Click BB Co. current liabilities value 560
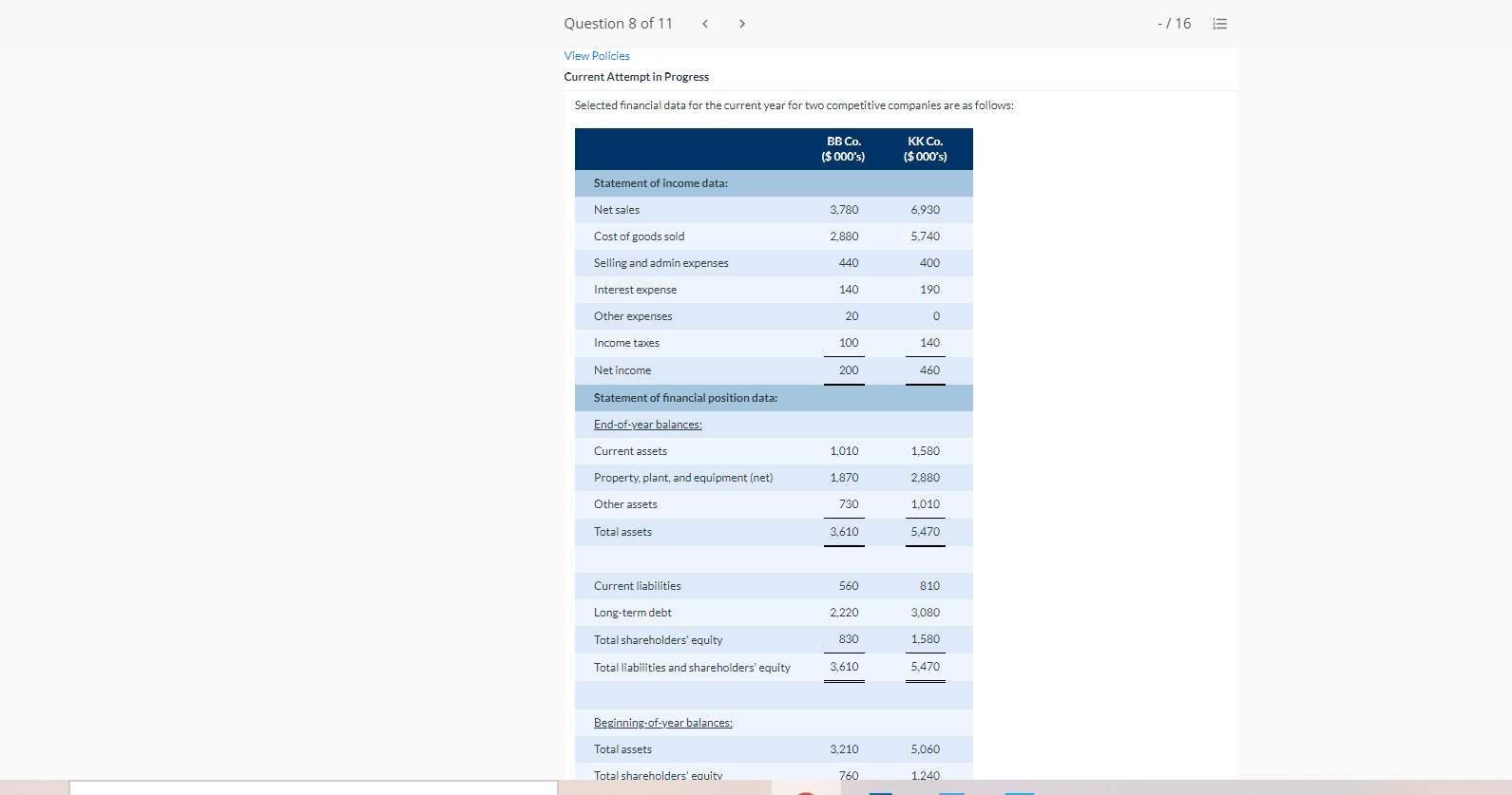Screen dimensions: 1512x795 pos(849,586)
